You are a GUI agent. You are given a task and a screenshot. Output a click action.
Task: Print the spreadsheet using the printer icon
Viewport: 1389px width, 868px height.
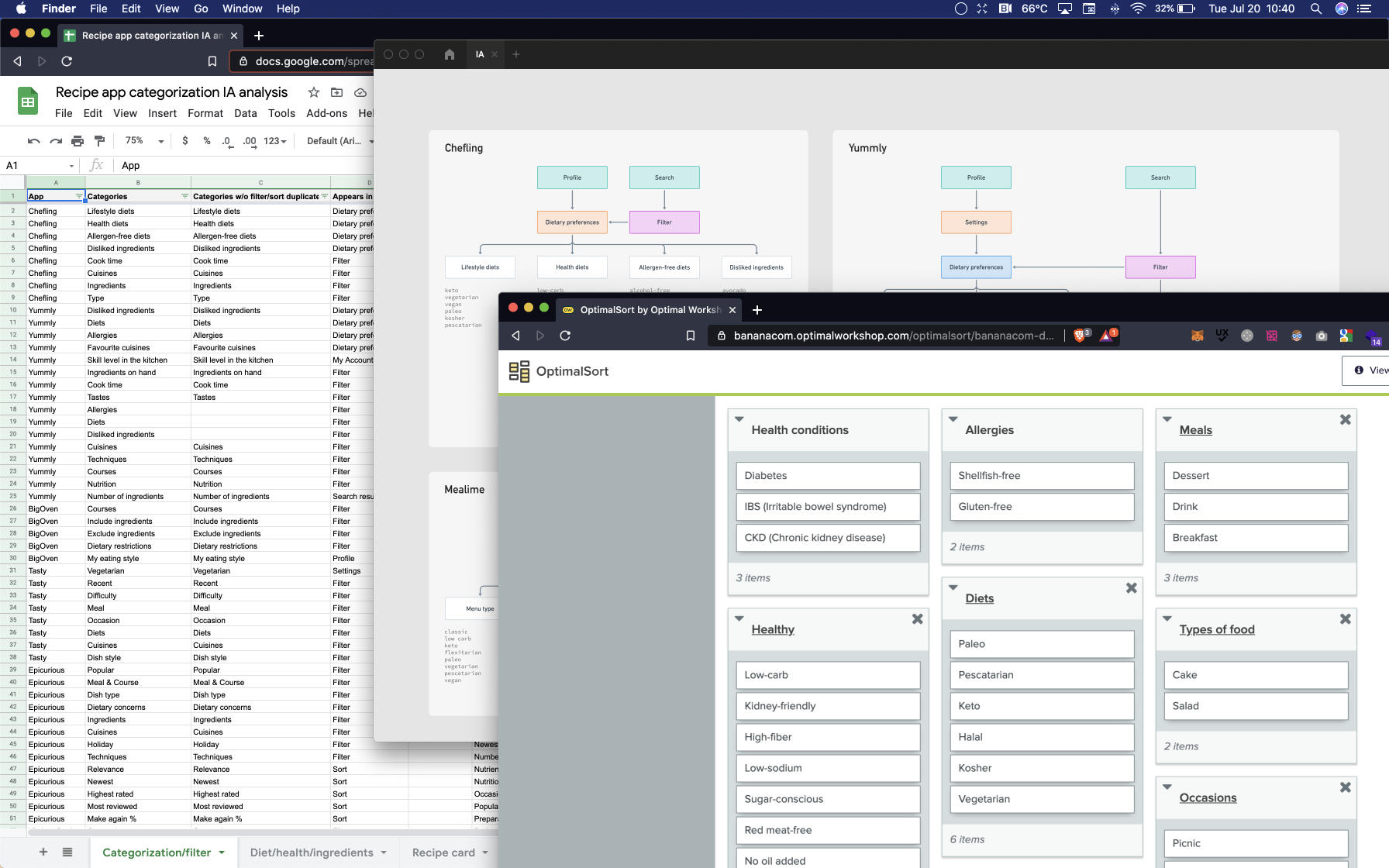click(x=78, y=141)
